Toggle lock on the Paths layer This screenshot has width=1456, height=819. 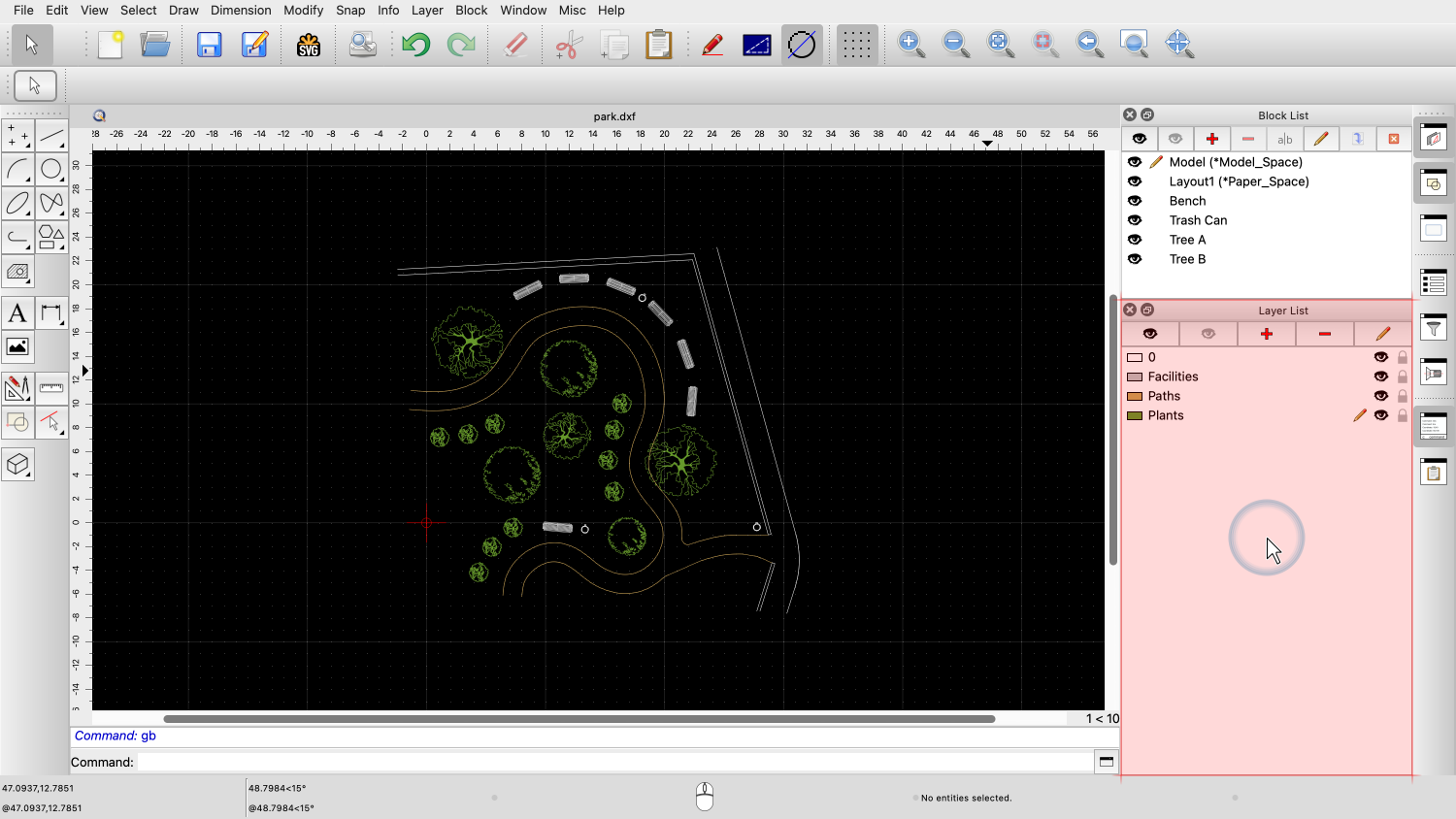point(1402,396)
